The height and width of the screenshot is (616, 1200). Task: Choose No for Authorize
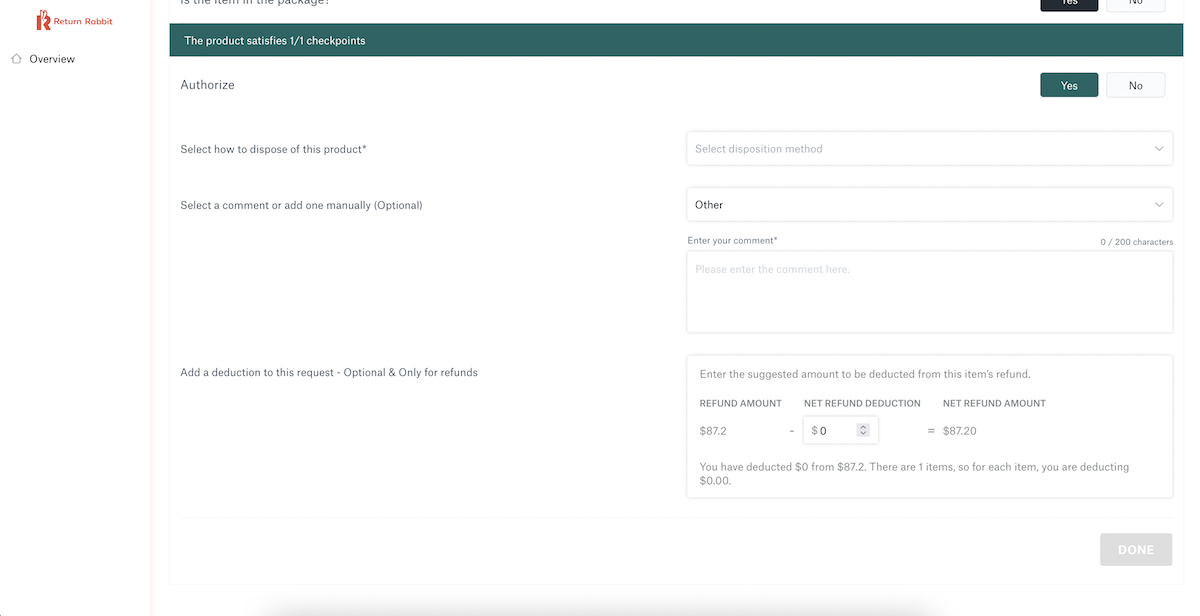[x=1135, y=85]
